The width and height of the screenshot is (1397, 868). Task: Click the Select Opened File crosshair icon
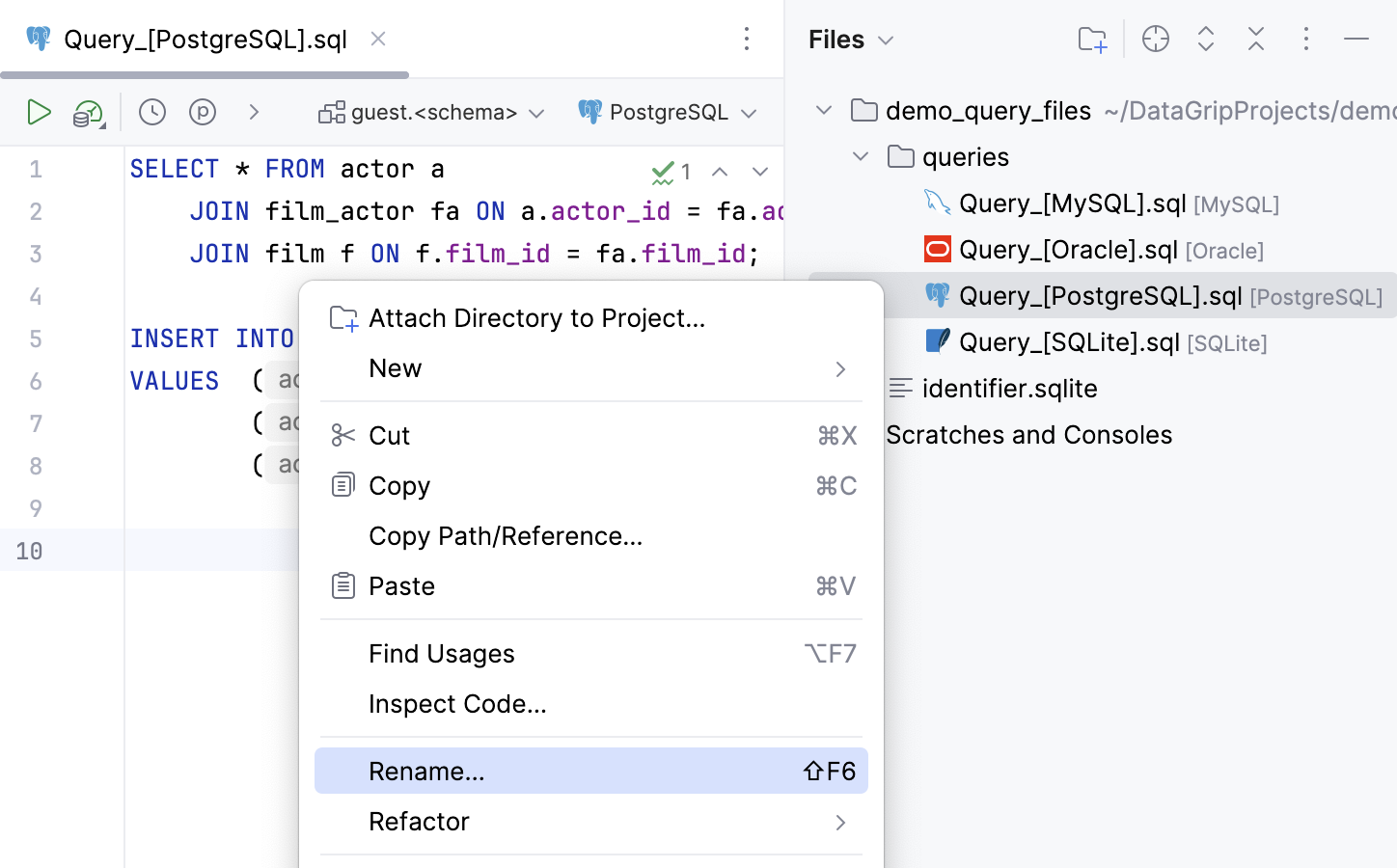[1155, 39]
